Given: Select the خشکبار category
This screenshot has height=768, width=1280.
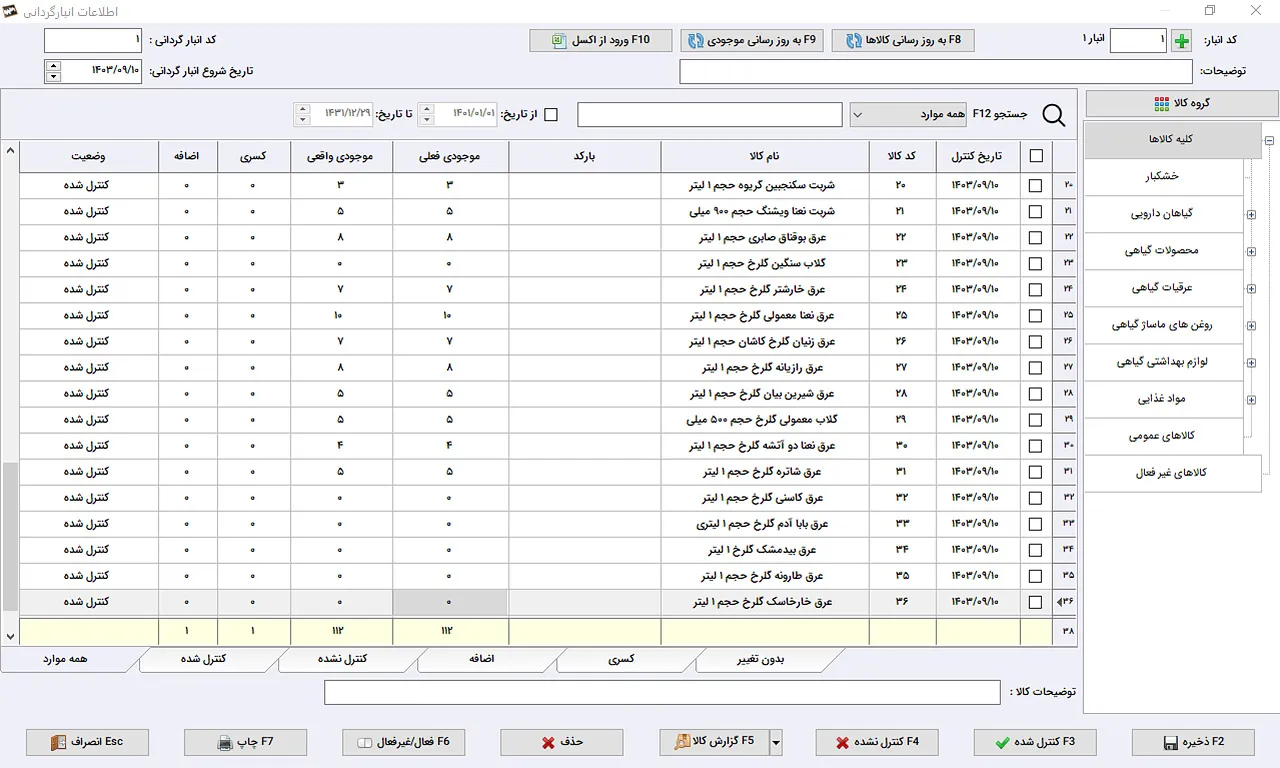Looking at the screenshot, I should (x=1164, y=177).
